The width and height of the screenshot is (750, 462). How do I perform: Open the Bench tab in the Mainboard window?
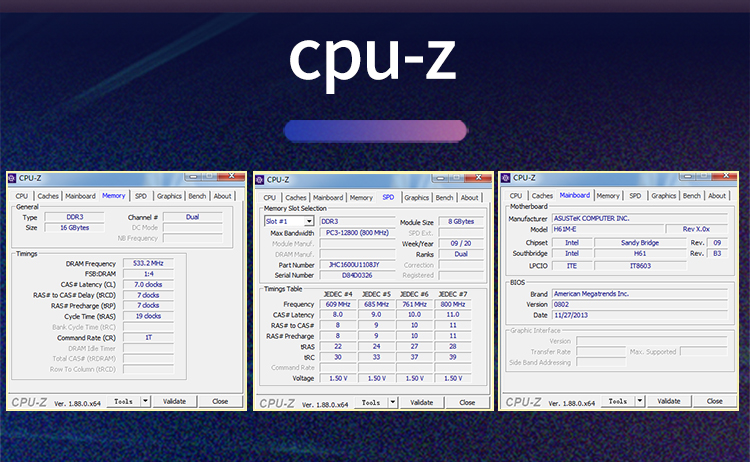tap(692, 196)
